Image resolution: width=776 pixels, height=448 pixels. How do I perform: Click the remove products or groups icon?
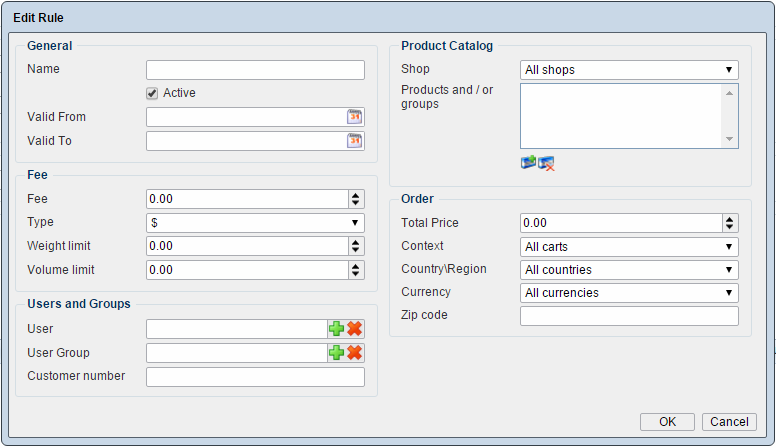pyautogui.click(x=546, y=163)
